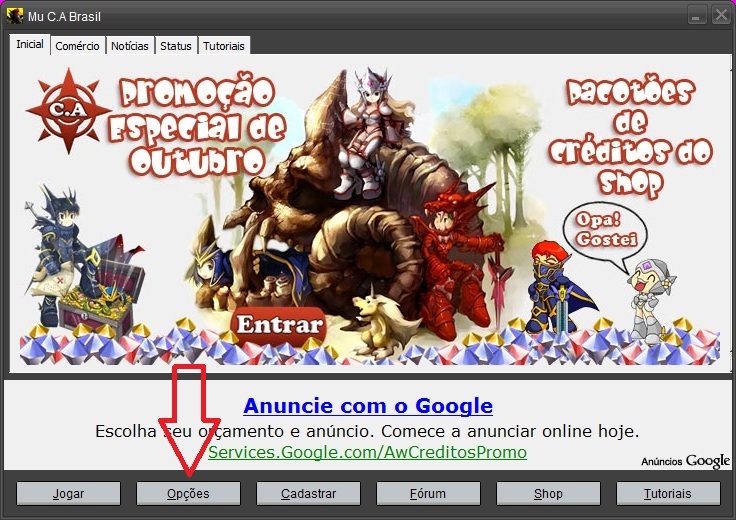Follow the 'Anuncie com o Google' link
This screenshot has width=736, height=520.
pos(367,405)
